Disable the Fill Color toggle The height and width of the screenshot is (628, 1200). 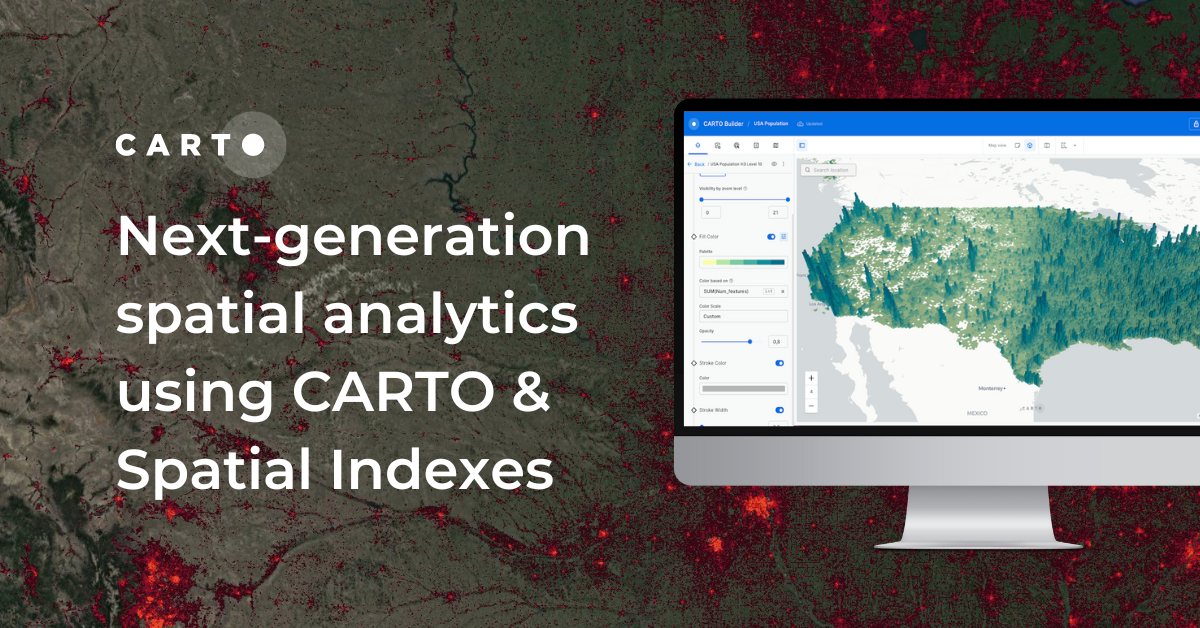tap(773, 235)
